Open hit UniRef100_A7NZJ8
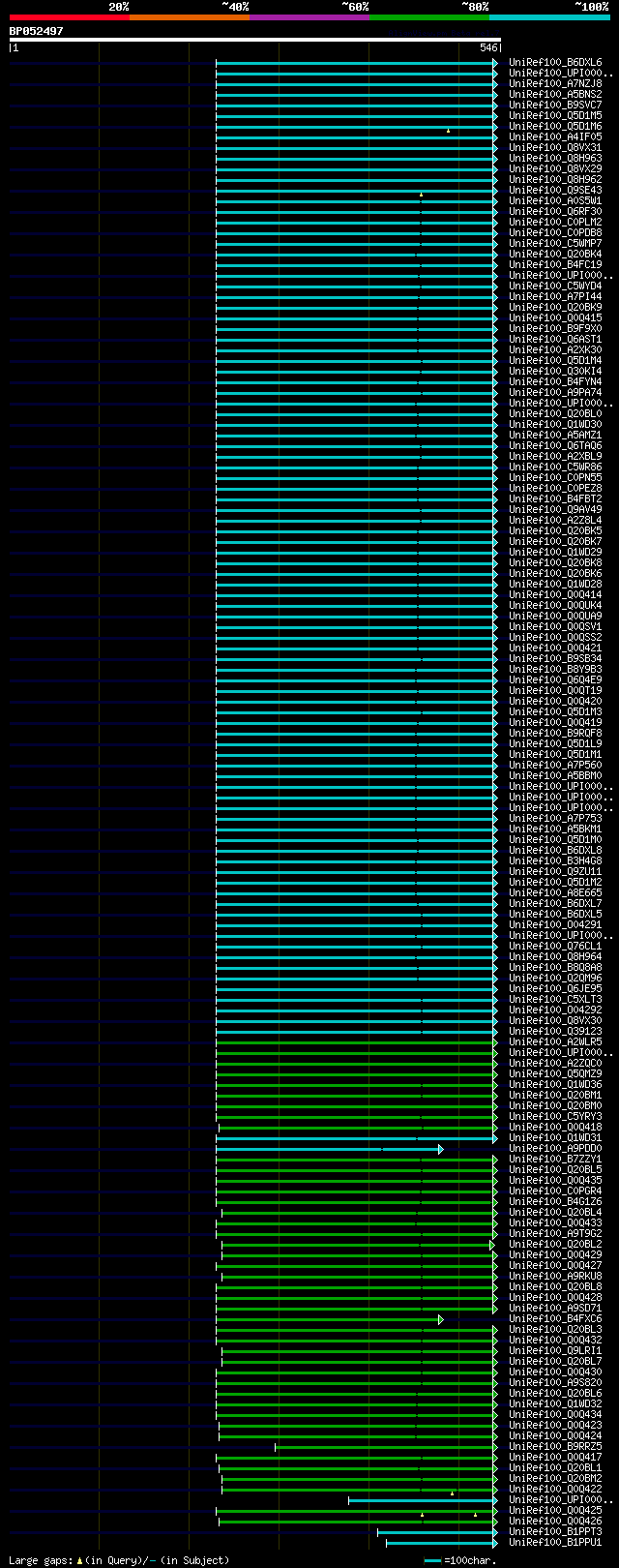The width and height of the screenshot is (619, 1568). (x=555, y=84)
